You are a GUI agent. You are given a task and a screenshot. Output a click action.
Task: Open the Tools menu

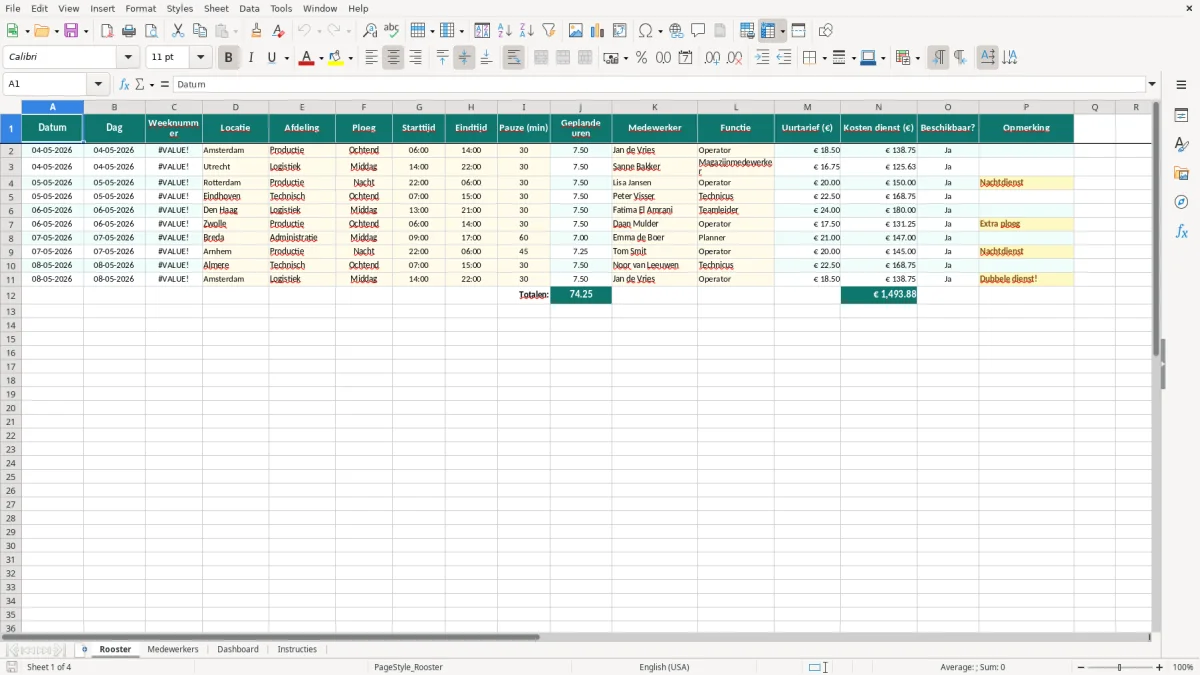281,8
